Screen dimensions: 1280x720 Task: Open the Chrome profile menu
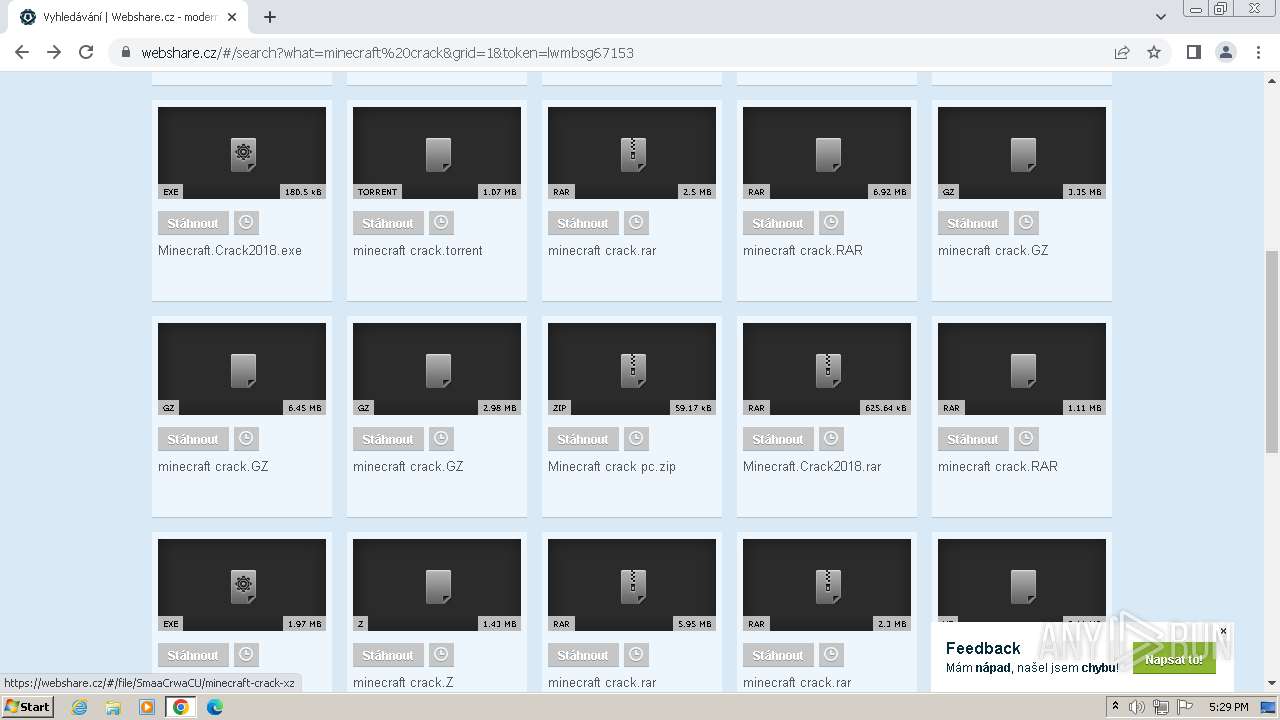tap(1226, 52)
